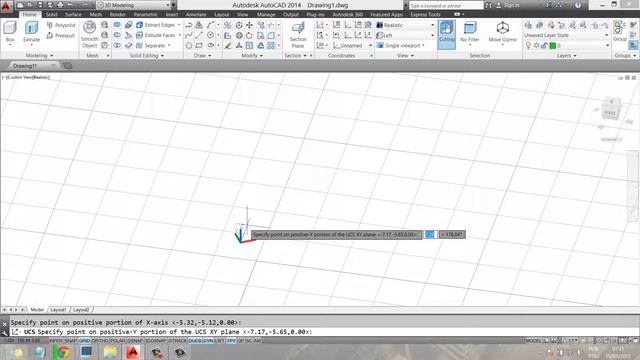Image resolution: width=640 pixels, height=360 pixels.
Task: Click the Print icon in quick access toolbar
Action: [x=60, y=5]
